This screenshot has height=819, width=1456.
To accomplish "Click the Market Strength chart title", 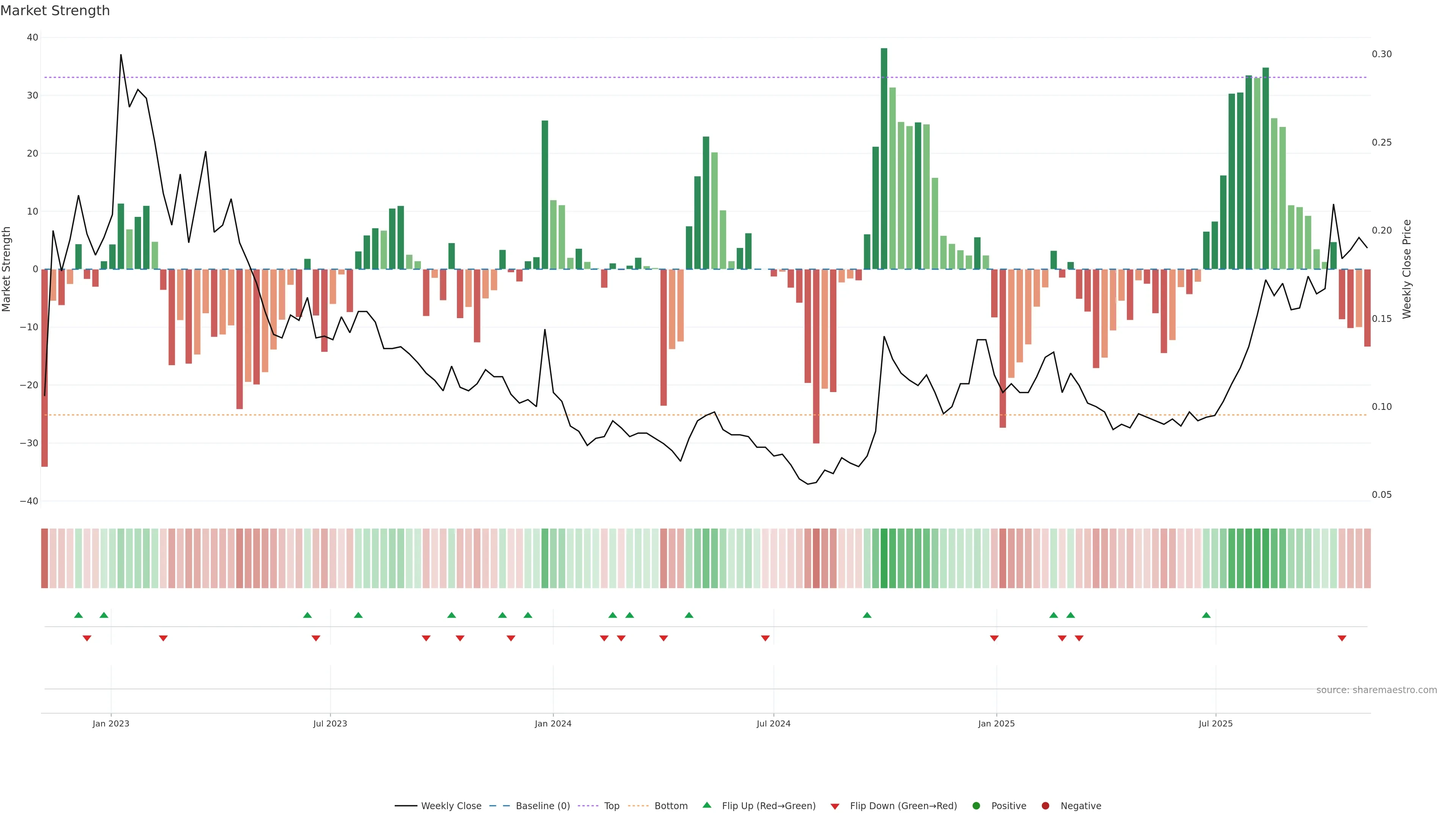I will click(55, 11).
